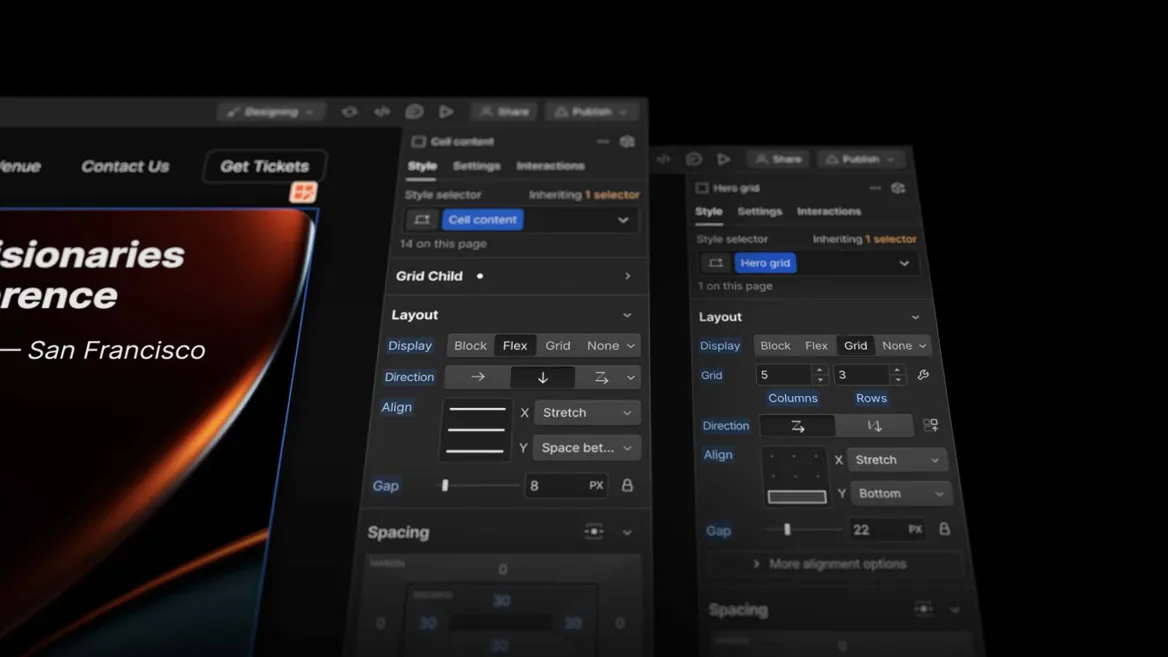The image size is (1168, 657).
Task: Click component cube icon beside Cell content title
Action: coord(627,142)
